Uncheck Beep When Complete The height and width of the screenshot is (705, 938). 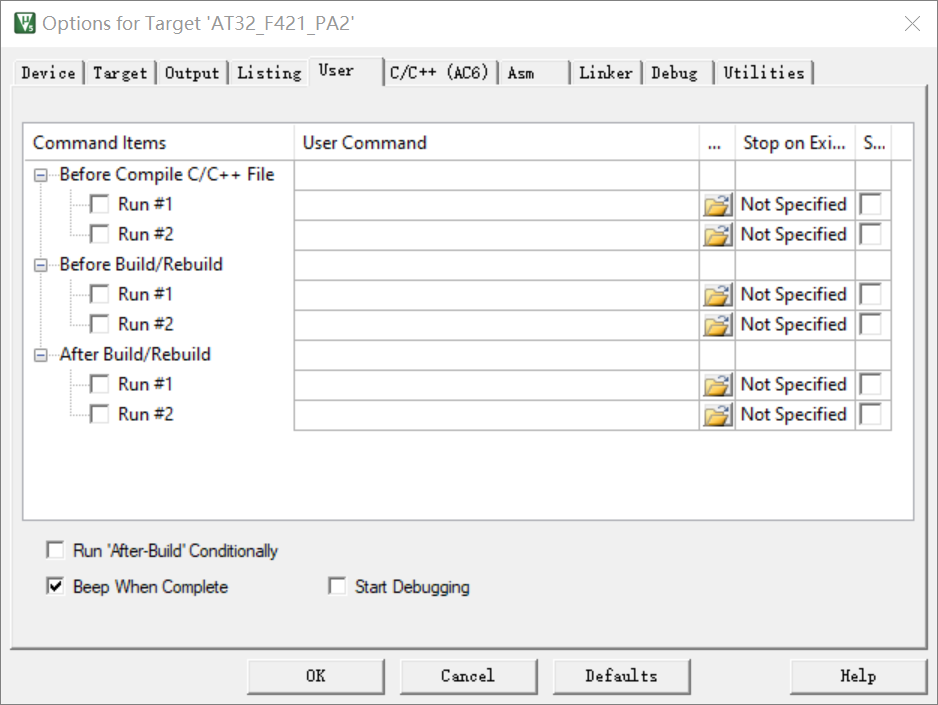click(55, 586)
